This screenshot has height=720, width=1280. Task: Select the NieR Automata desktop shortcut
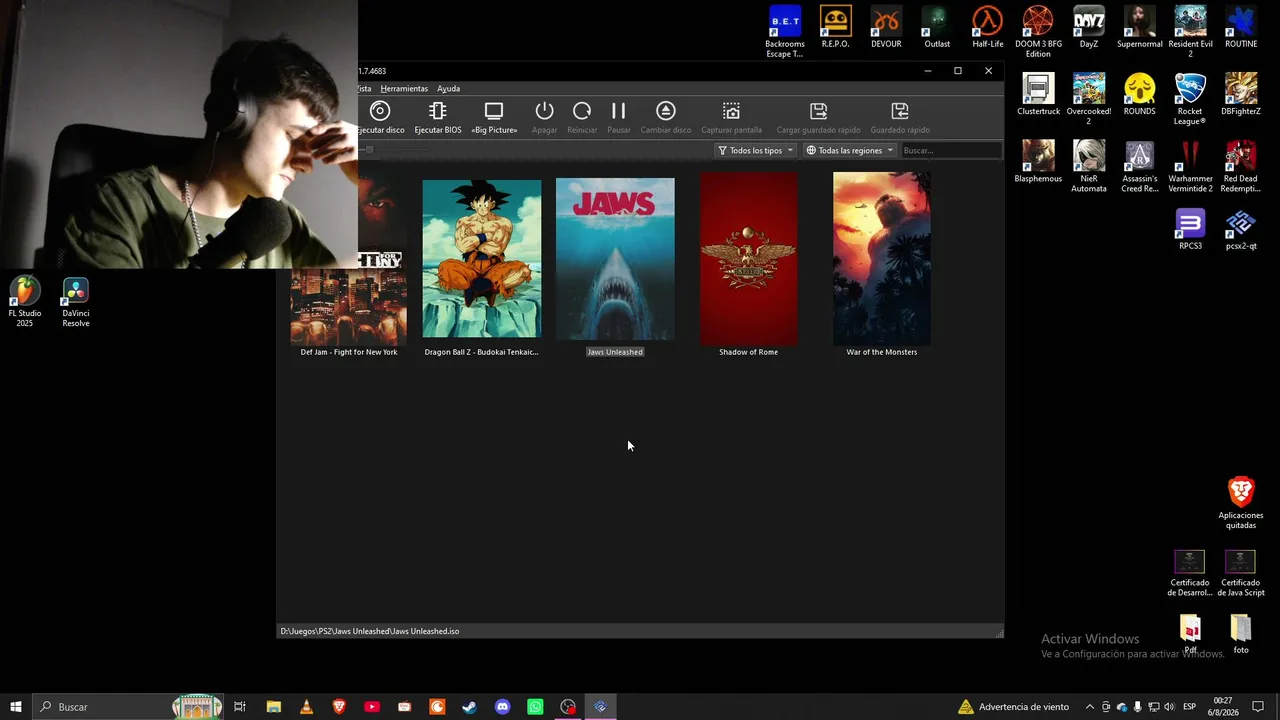tap(1089, 166)
